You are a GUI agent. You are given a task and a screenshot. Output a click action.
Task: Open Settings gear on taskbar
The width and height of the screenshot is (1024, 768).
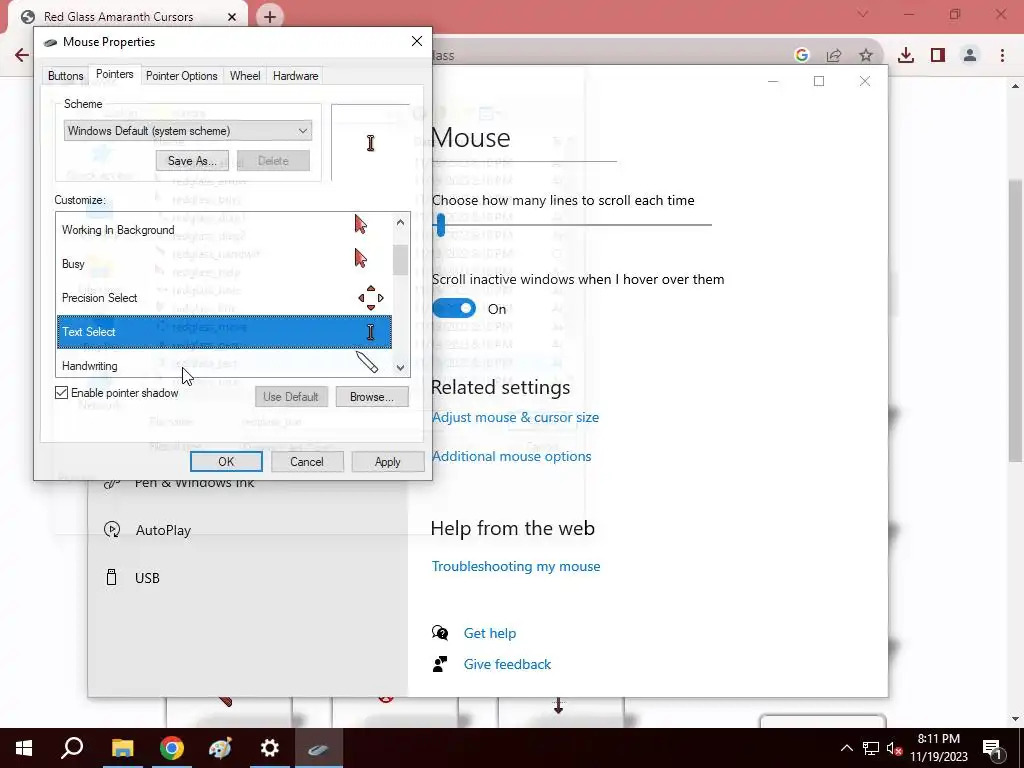click(x=270, y=748)
